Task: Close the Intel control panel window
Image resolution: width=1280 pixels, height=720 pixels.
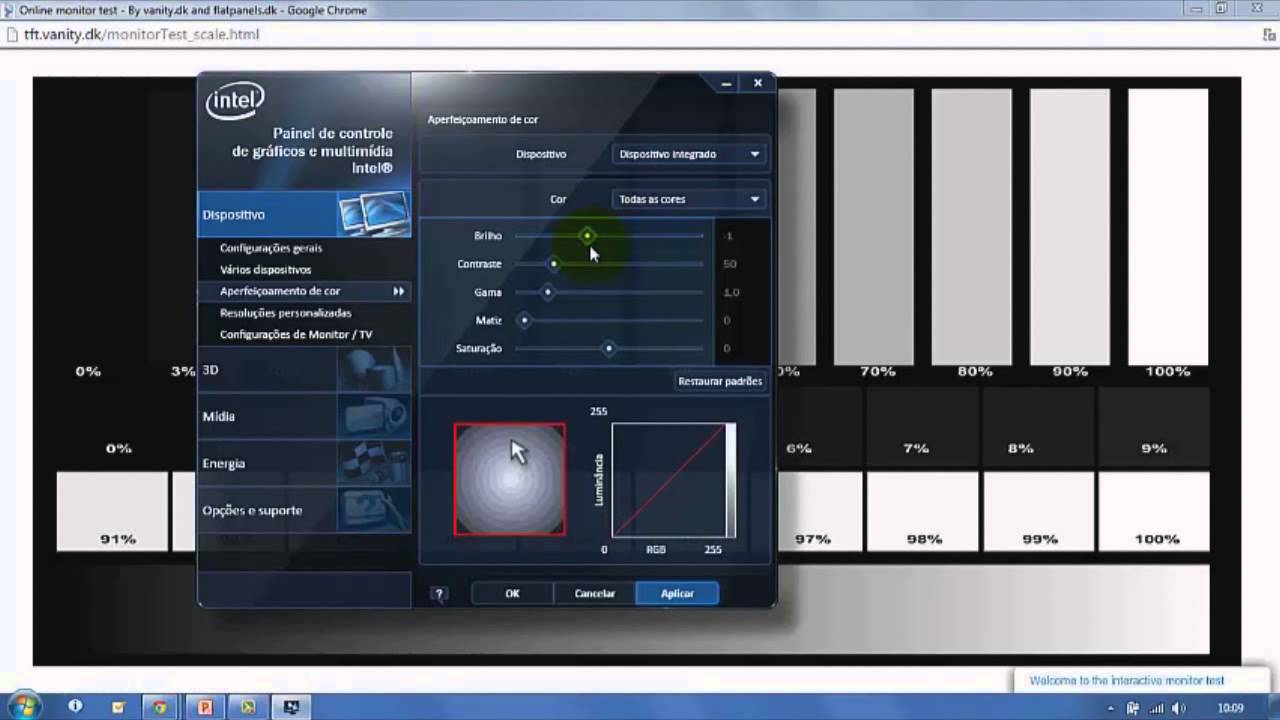Action: click(758, 84)
